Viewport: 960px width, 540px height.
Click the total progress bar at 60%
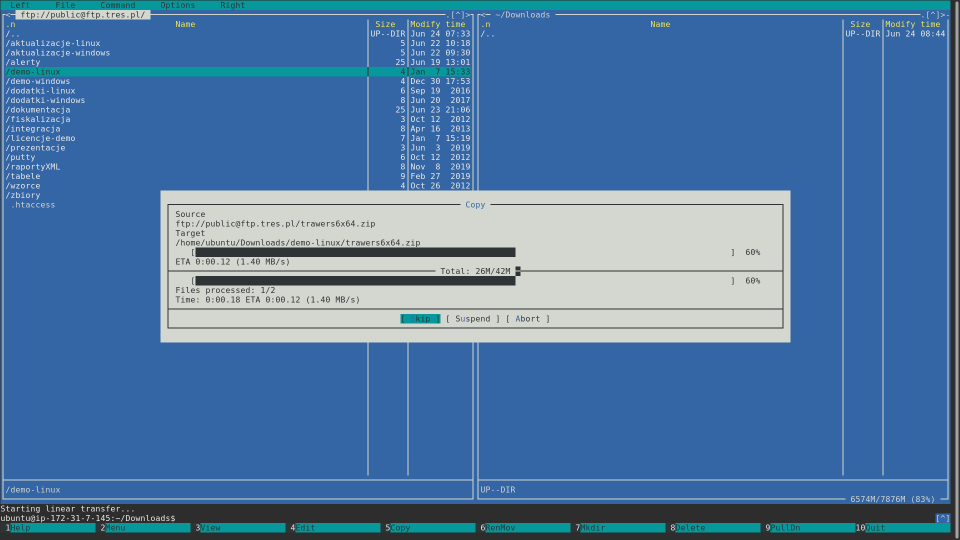(x=463, y=281)
